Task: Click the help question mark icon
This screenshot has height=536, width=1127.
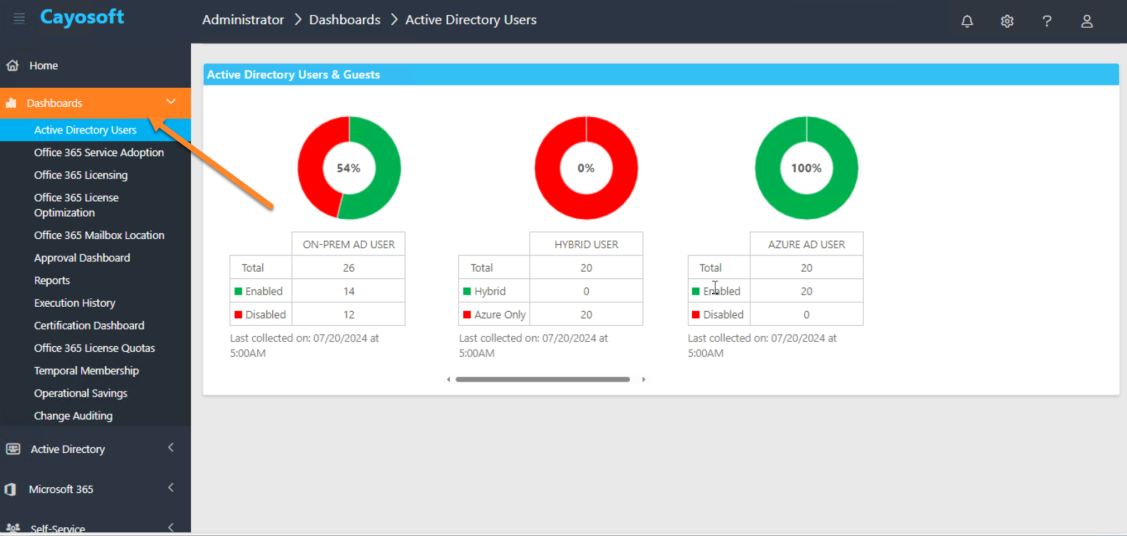Action: [1047, 21]
